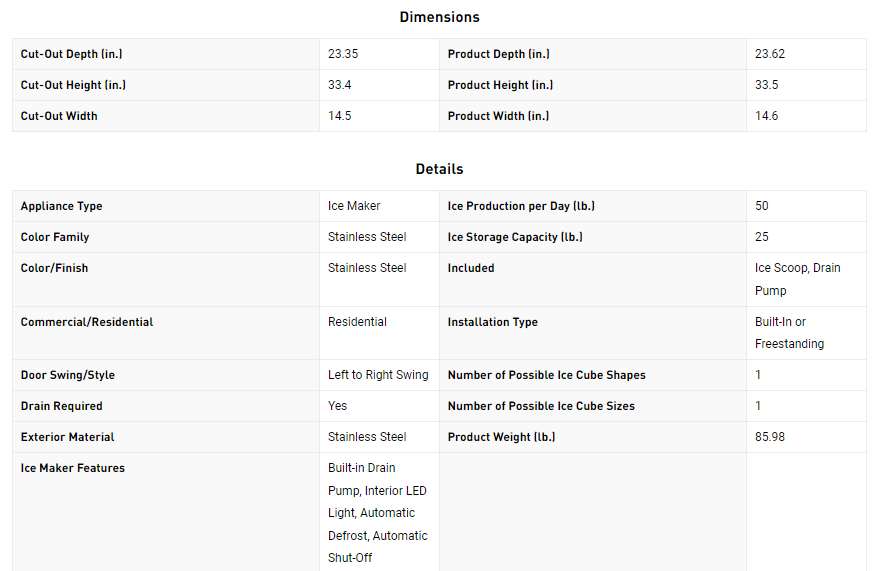Click the Ice Storage Capacity (lb.) label

pos(515,237)
